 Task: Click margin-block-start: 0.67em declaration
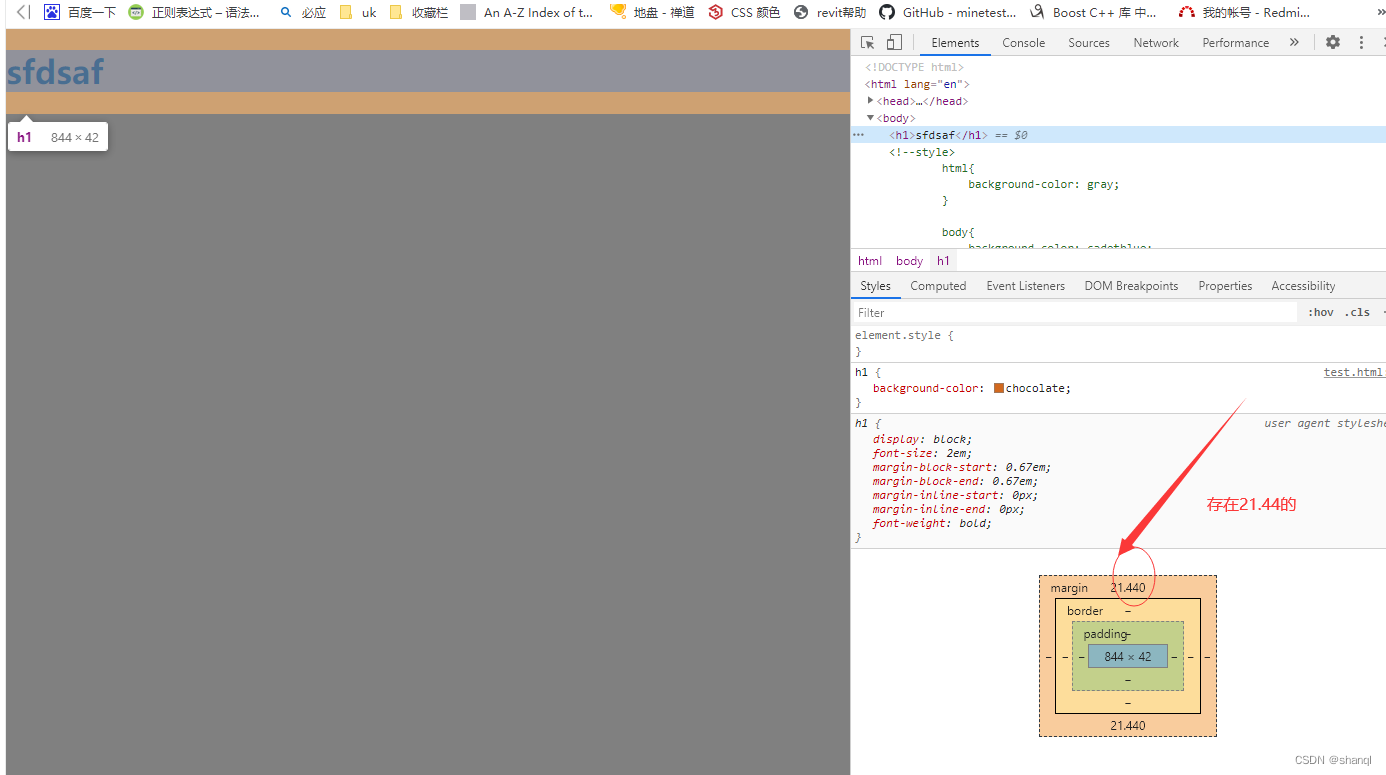[x=962, y=467]
